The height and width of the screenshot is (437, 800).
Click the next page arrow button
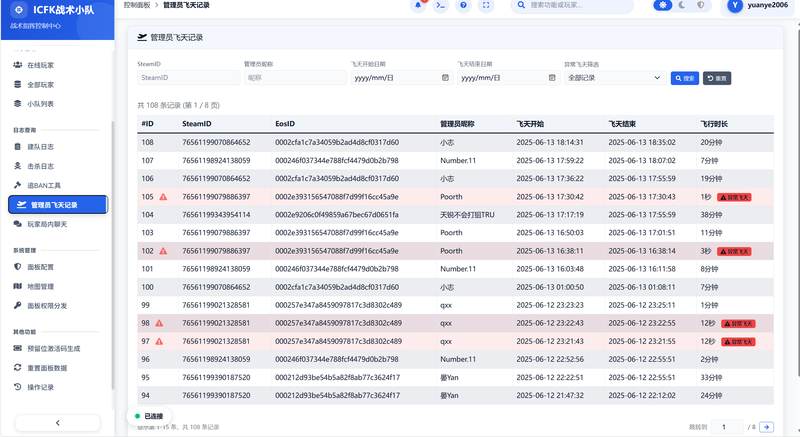click(766, 427)
